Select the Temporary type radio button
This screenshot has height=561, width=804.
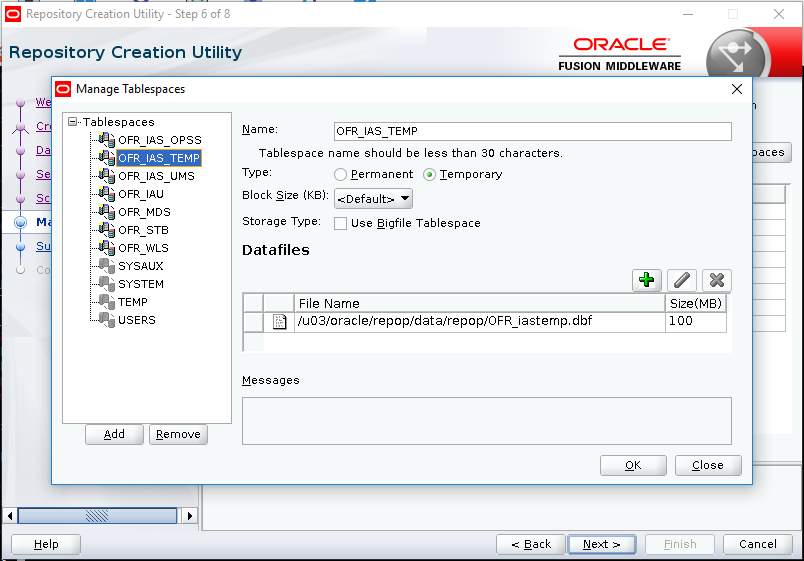430,175
